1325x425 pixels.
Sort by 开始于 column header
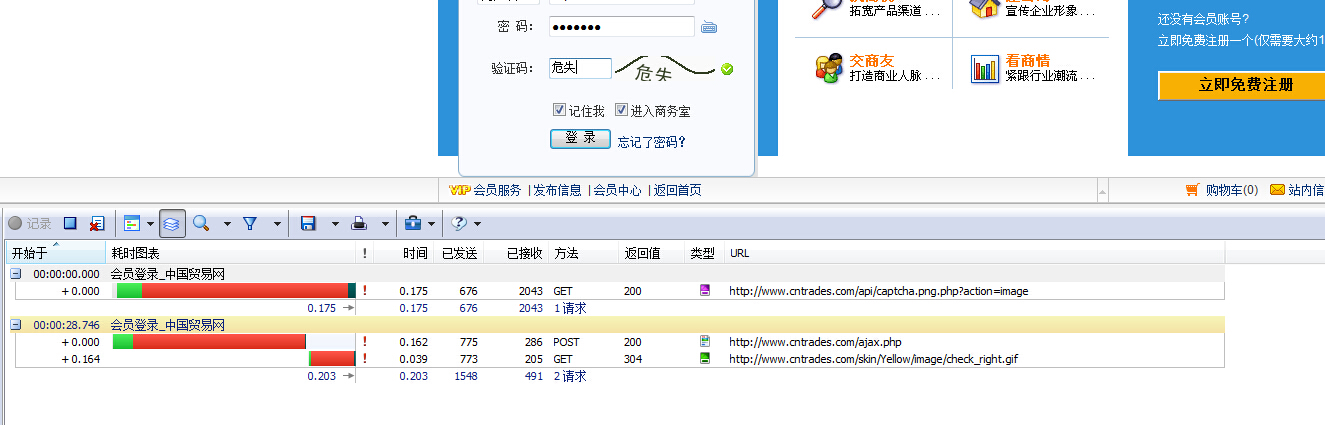tap(55, 253)
